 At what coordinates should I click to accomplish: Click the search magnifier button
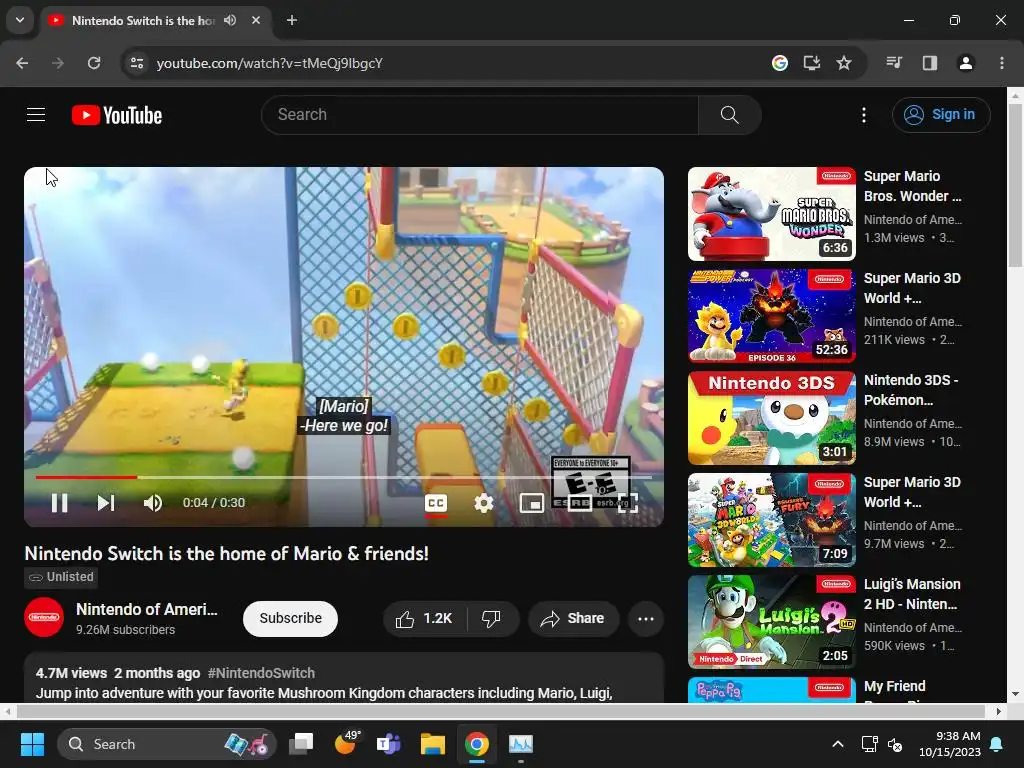[x=729, y=115]
